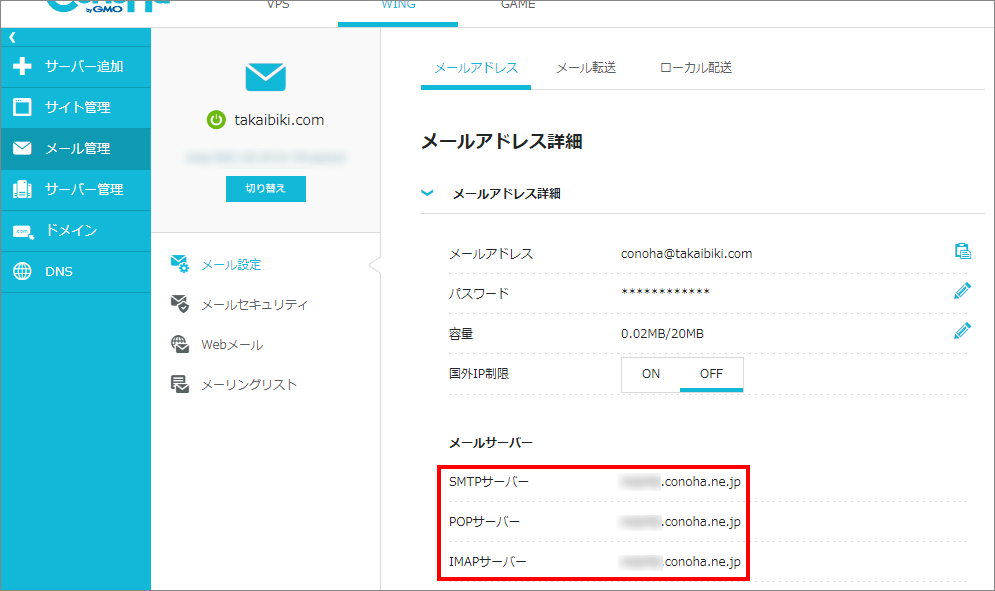Click the conoha@takaibiki.com address text
Image resolution: width=995 pixels, height=591 pixels.
(x=687, y=254)
